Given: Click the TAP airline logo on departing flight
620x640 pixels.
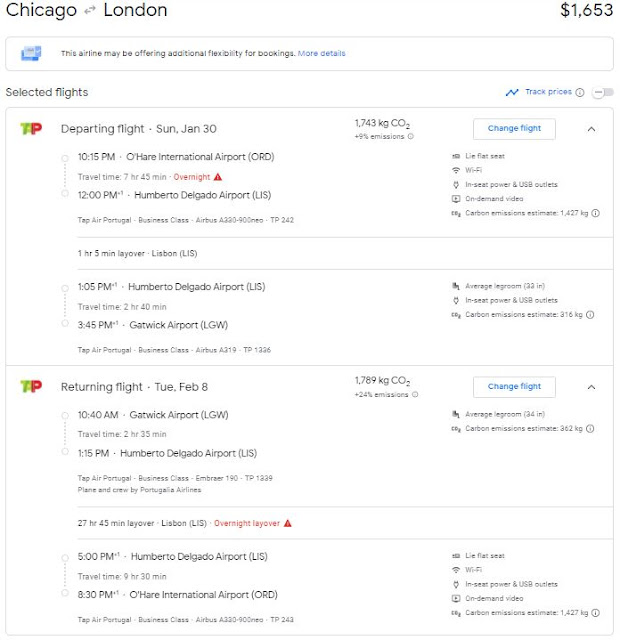Looking at the screenshot, I should click(31, 128).
